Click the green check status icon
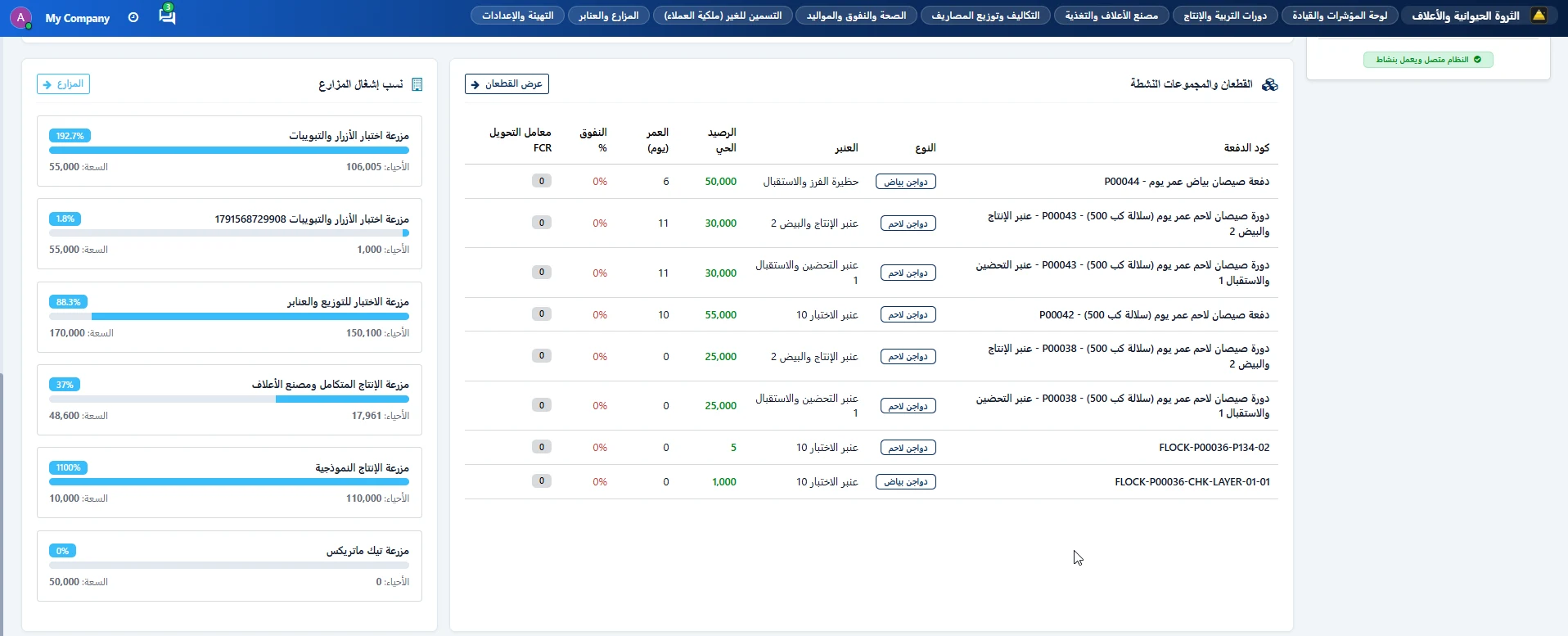The image size is (1568, 636). (1477, 60)
